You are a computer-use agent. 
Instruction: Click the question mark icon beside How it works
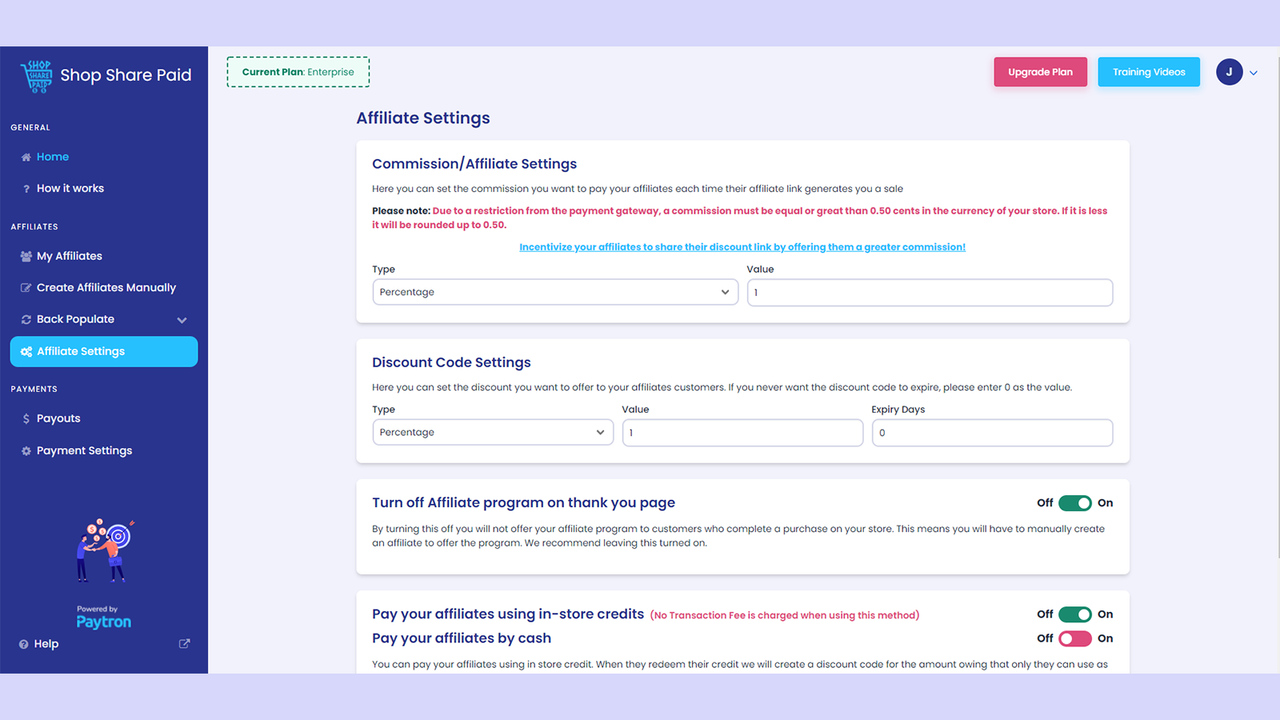point(26,189)
